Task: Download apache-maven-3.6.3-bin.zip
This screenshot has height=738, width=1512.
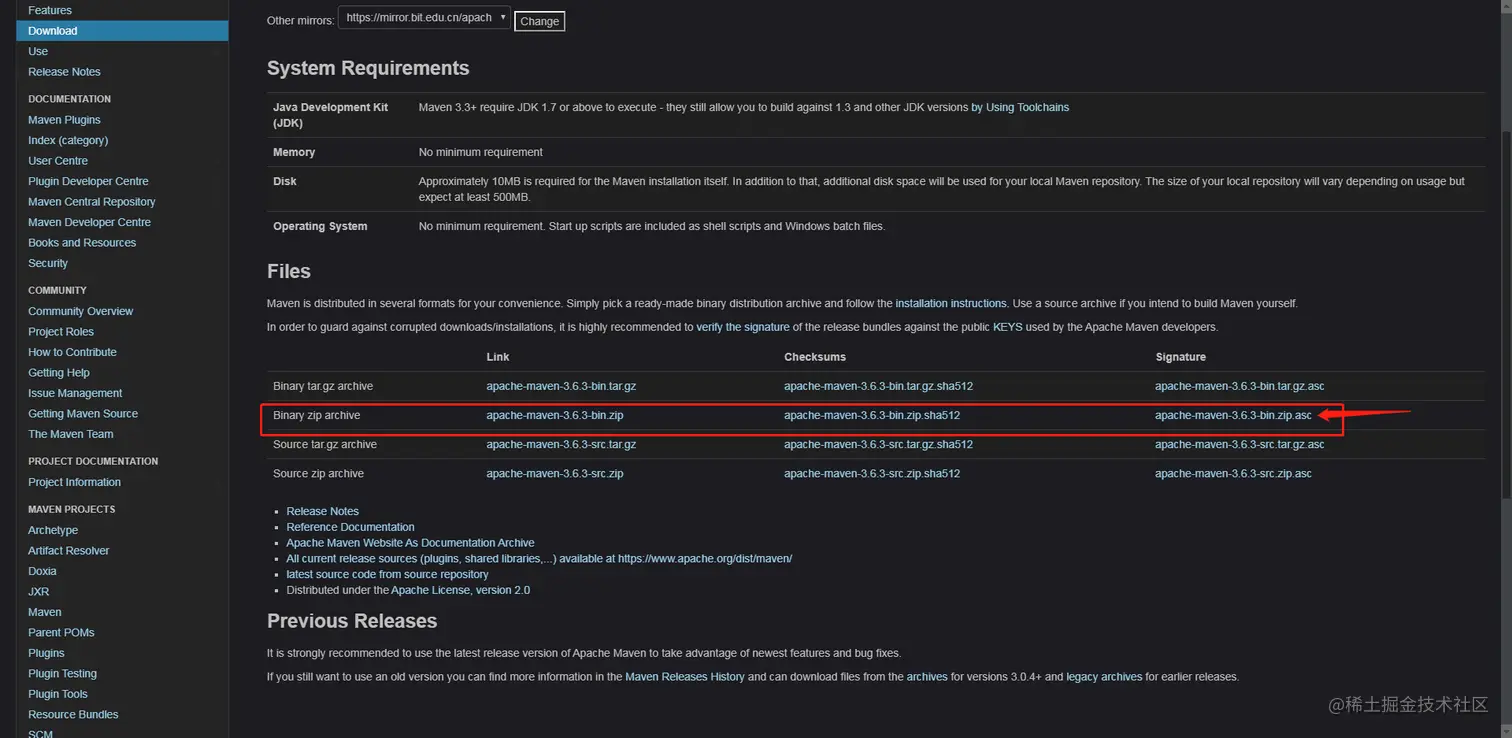Action: click(x=555, y=415)
